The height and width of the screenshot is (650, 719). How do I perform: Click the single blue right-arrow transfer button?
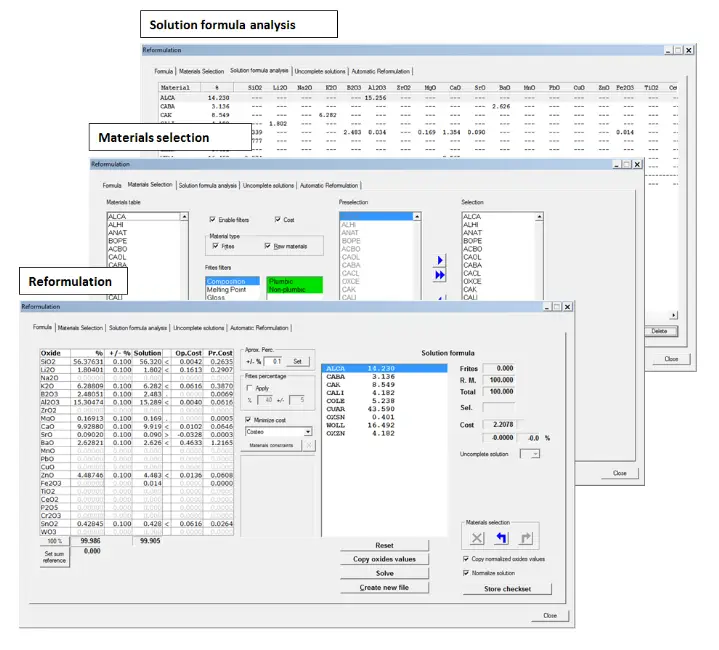(x=441, y=262)
